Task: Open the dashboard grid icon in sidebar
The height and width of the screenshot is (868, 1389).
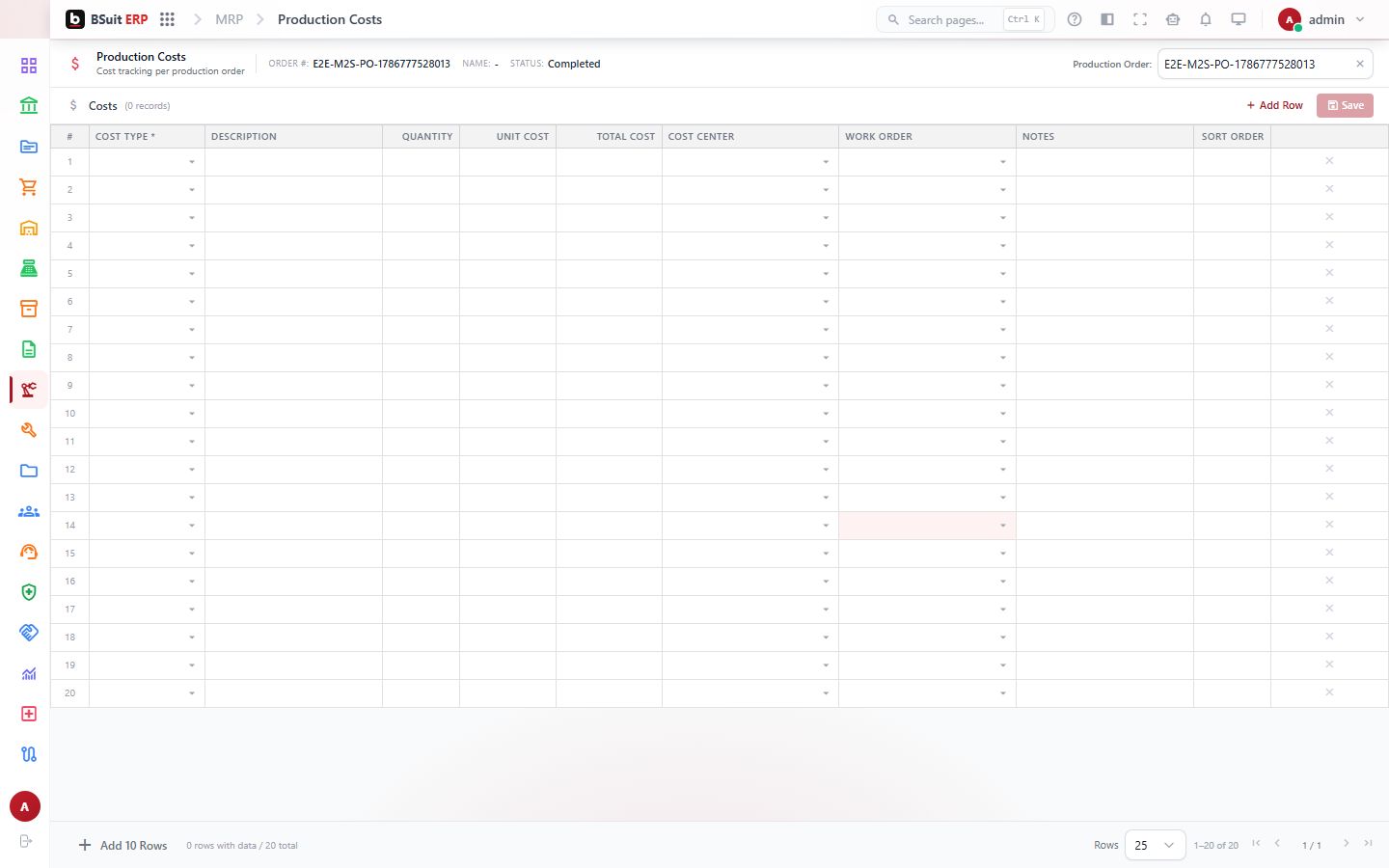Action: (x=29, y=66)
